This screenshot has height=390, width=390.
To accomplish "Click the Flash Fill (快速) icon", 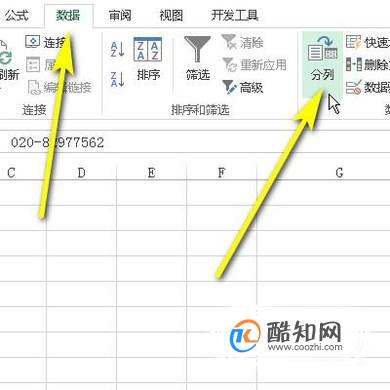I will pyautogui.click(x=353, y=42).
